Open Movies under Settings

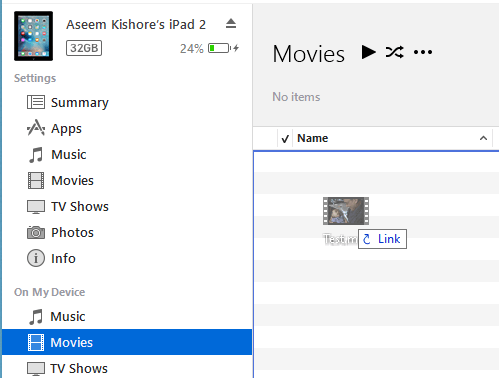point(61,181)
